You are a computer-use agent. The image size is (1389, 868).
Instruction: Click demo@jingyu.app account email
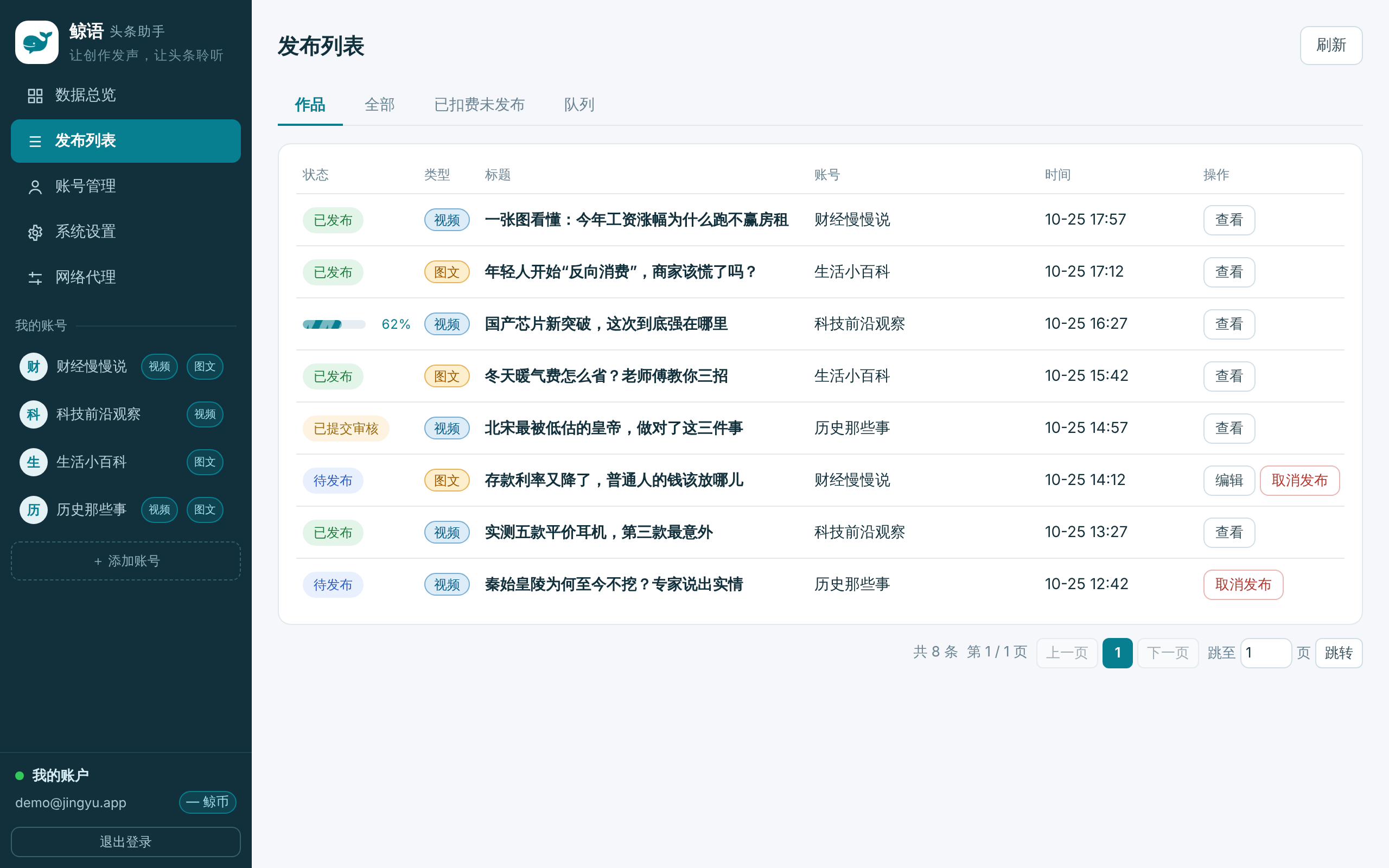[x=71, y=802]
